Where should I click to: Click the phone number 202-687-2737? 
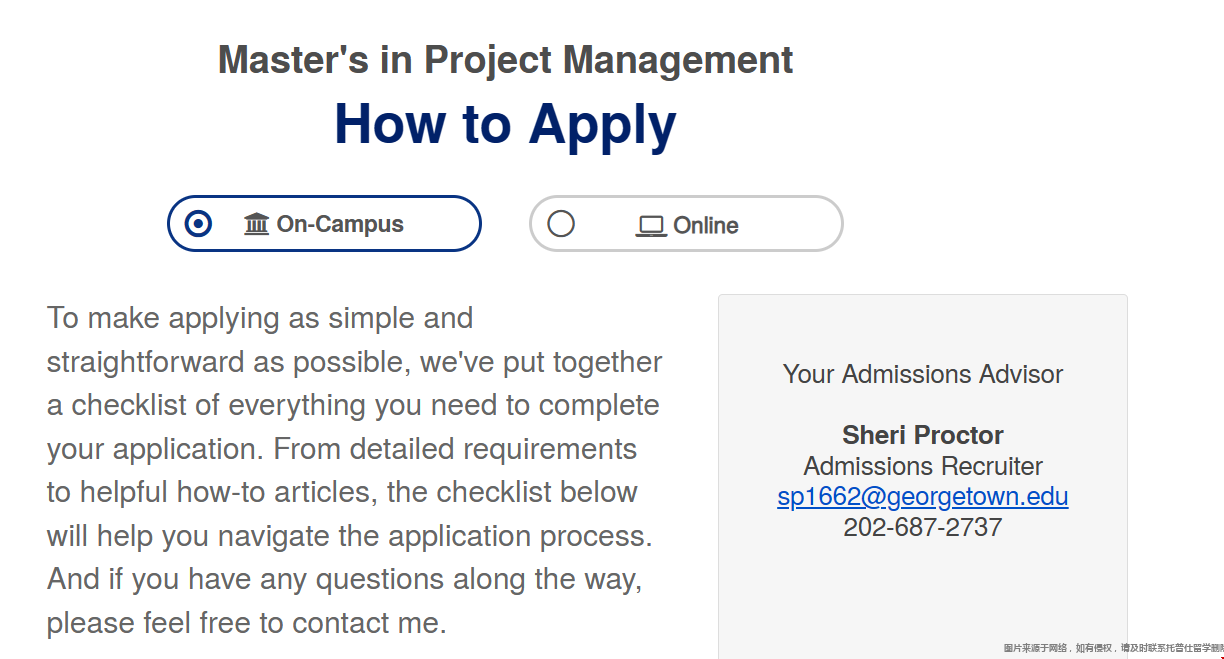[x=922, y=527]
